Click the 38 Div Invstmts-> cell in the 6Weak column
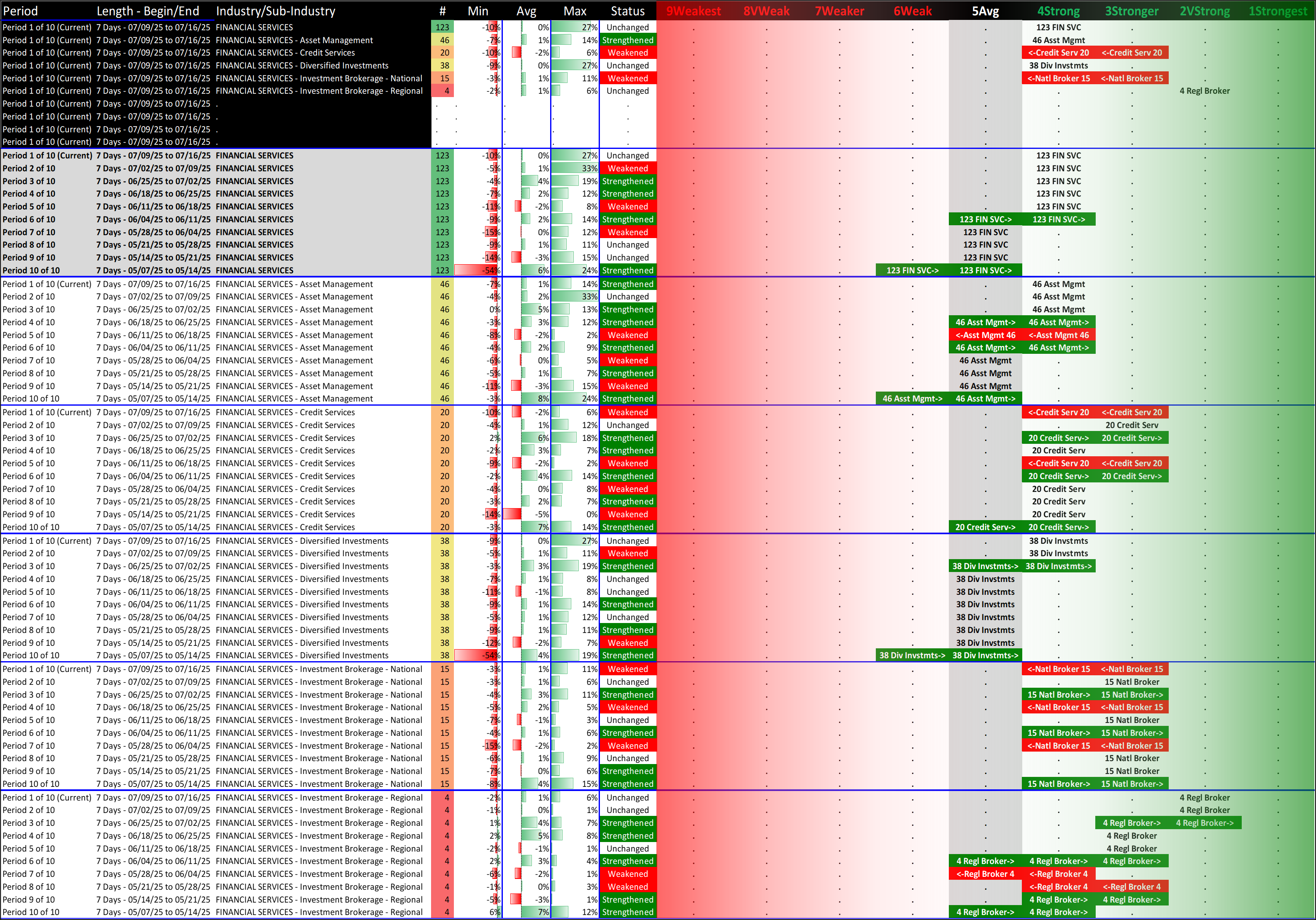The width and height of the screenshot is (1316, 920). tap(912, 656)
